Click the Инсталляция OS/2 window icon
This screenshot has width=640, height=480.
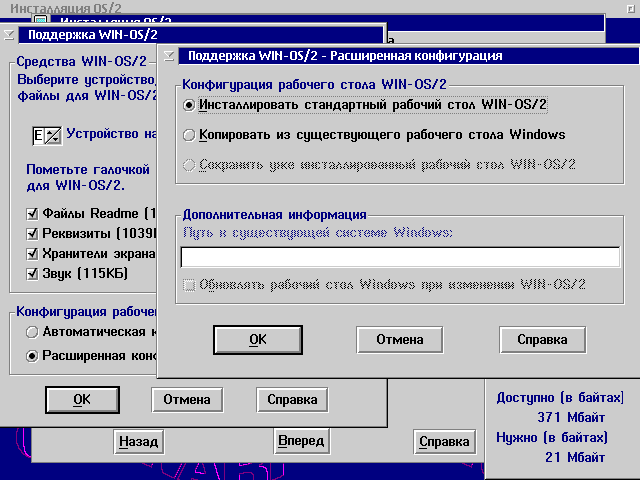[x=41, y=20]
